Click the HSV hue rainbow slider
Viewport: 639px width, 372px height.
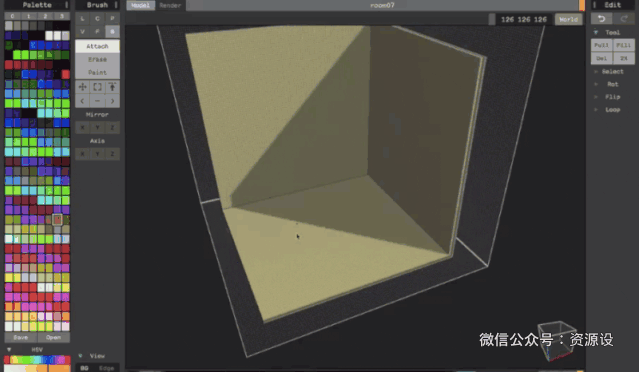pyautogui.click(x=37, y=360)
